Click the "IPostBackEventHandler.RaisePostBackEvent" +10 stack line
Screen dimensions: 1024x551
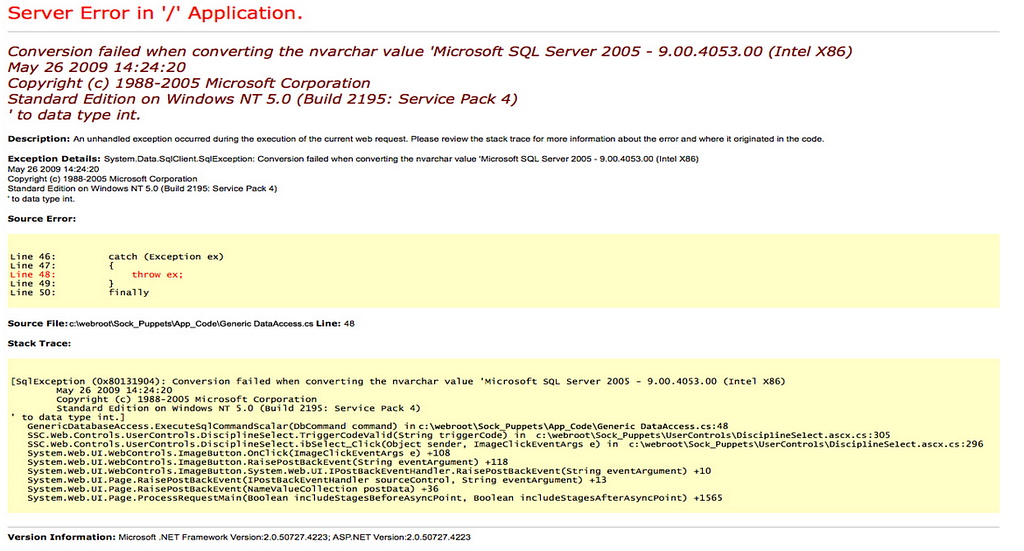pyautogui.click(x=369, y=471)
